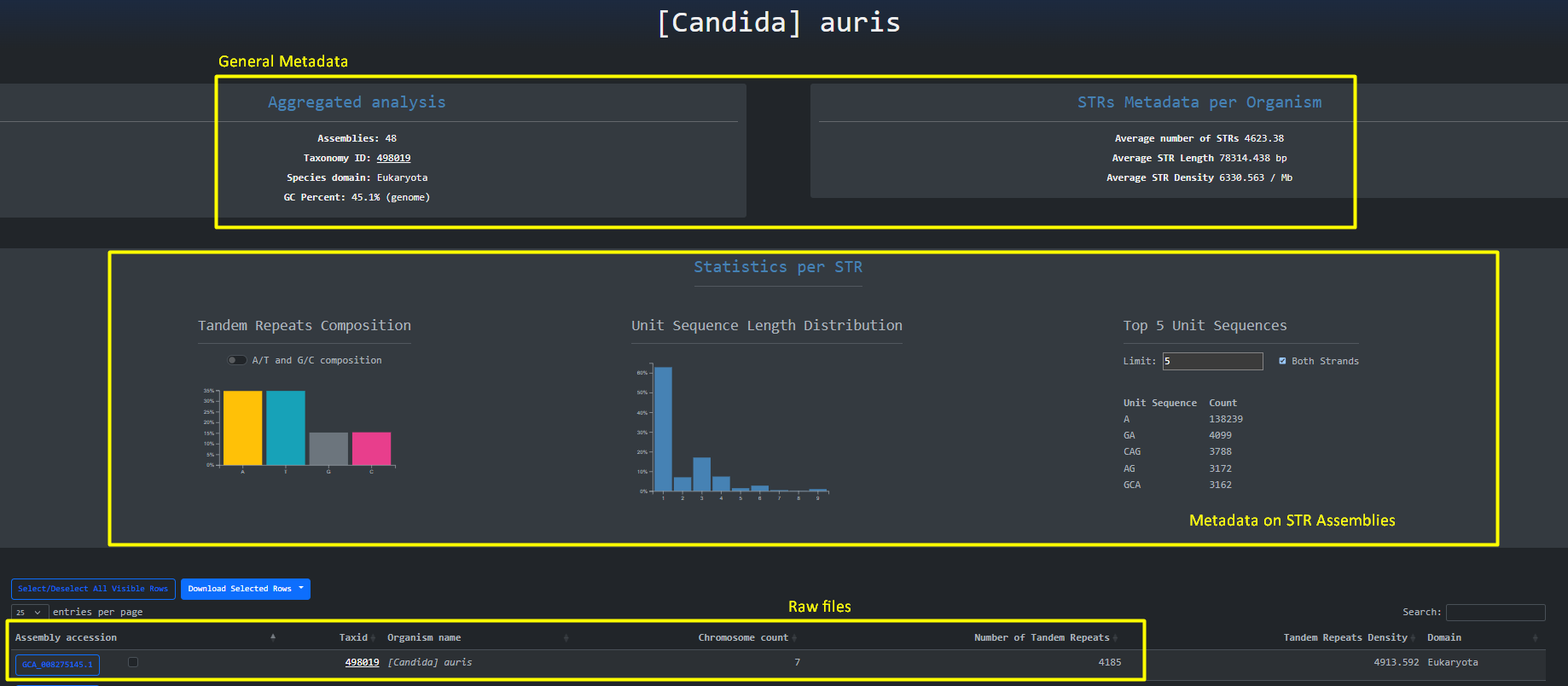The height and width of the screenshot is (686, 1568).
Task: Expand the Download Selected Rows menu
Action: click(245, 589)
